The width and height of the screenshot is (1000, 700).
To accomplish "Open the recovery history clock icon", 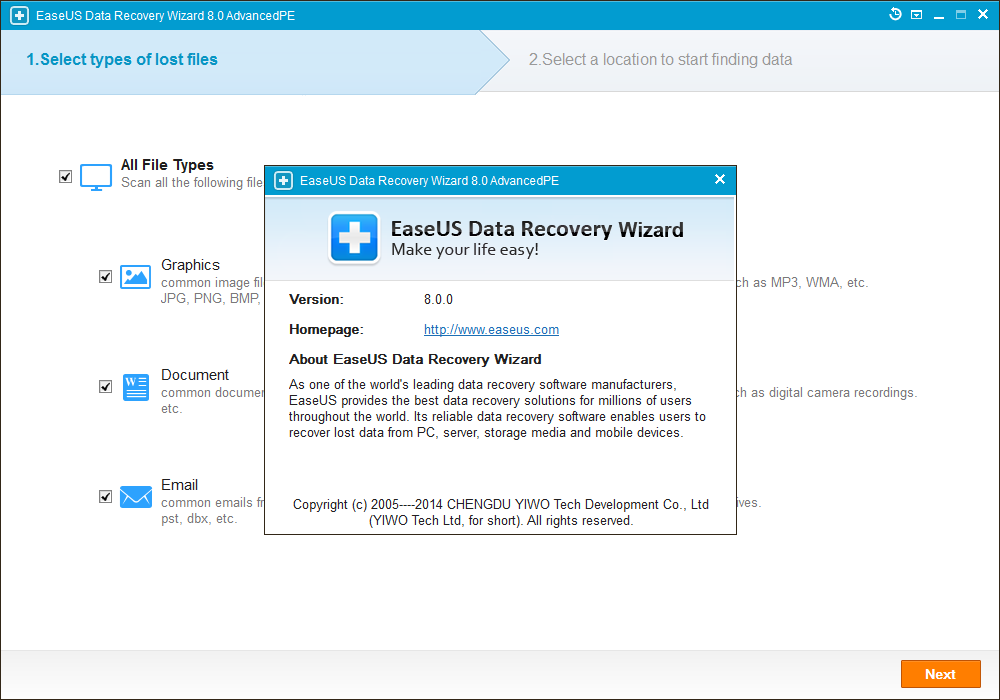I will coord(895,14).
